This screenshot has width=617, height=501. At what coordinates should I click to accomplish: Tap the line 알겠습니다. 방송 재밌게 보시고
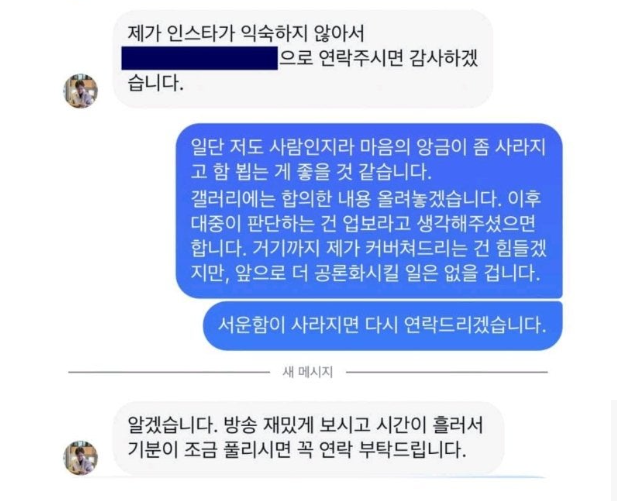click(x=305, y=425)
